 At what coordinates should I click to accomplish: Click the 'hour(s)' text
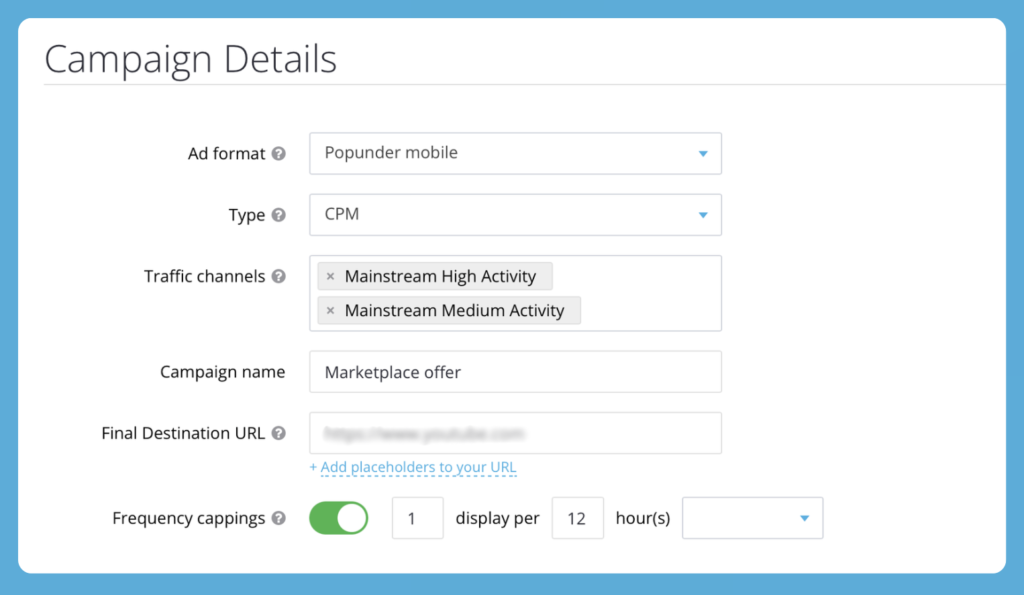click(643, 518)
